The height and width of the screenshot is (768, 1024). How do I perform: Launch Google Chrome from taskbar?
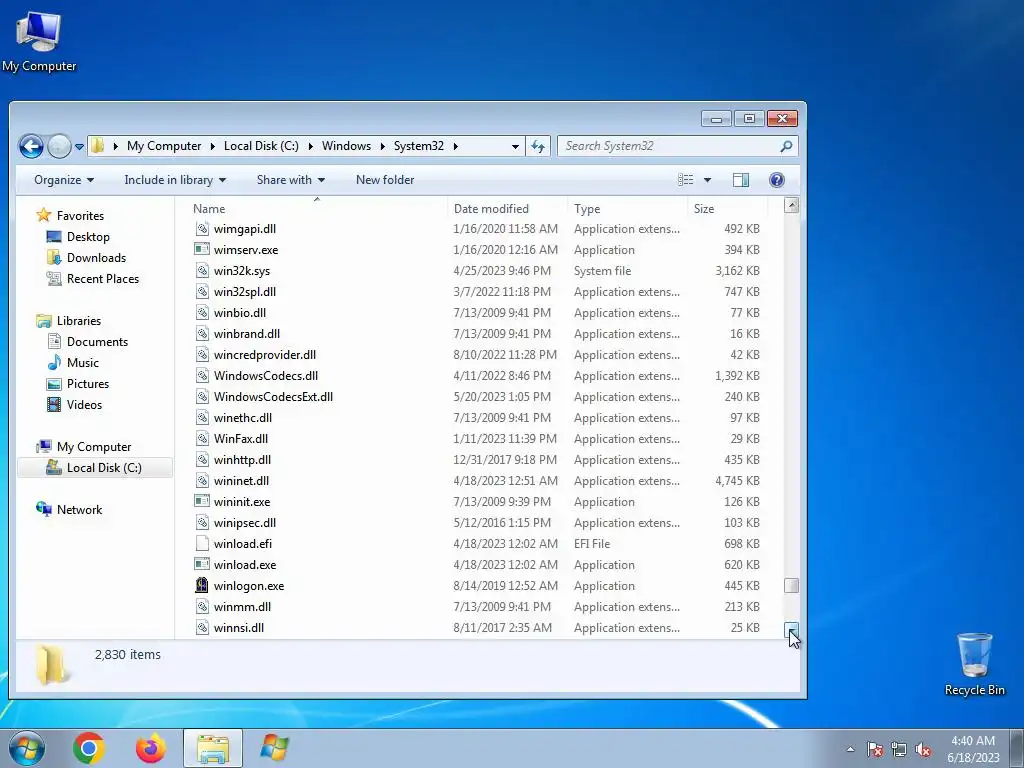click(89, 748)
